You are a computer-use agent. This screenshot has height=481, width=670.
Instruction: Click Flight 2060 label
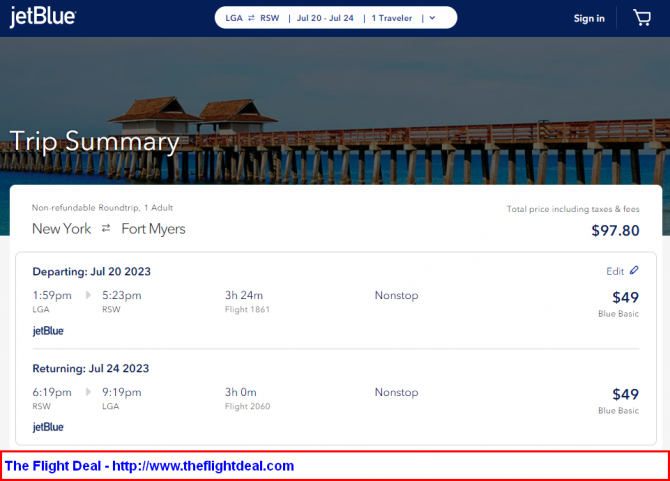pos(247,406)
